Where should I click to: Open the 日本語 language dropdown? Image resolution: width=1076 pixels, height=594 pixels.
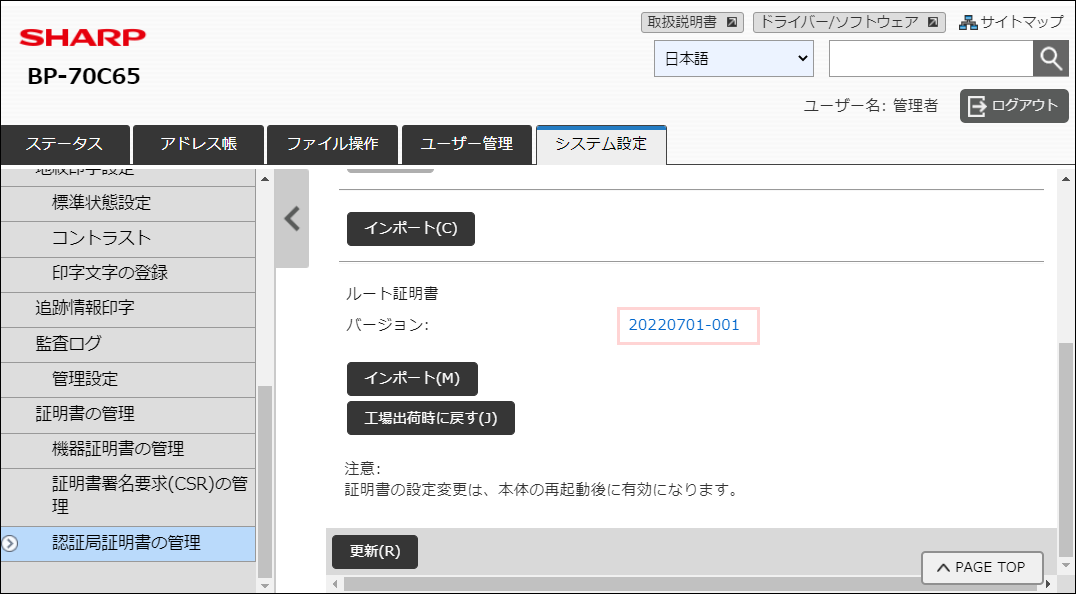coord(734,59)
